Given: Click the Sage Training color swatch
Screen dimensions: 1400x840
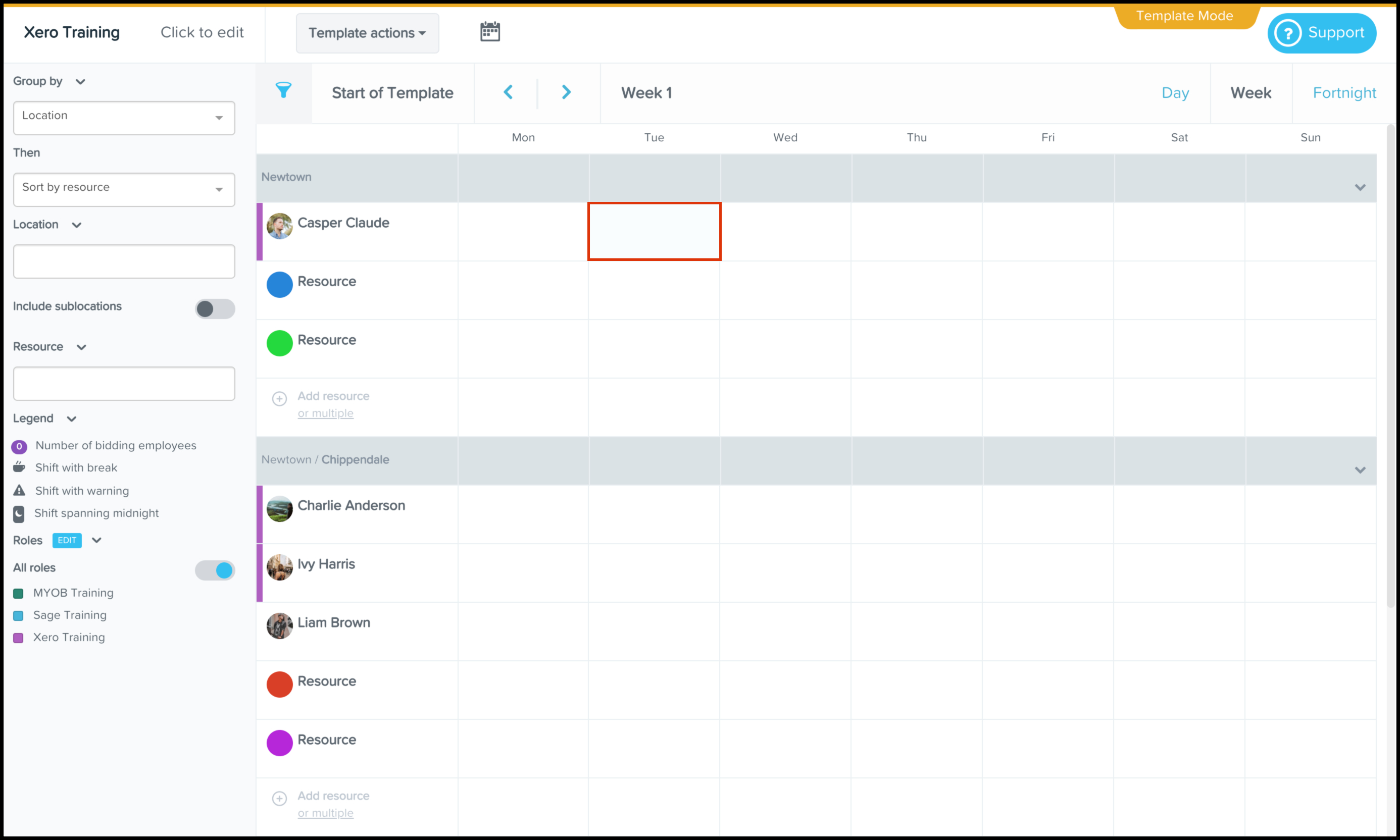Looking at the screenshot, I should [x=18, y=615].
